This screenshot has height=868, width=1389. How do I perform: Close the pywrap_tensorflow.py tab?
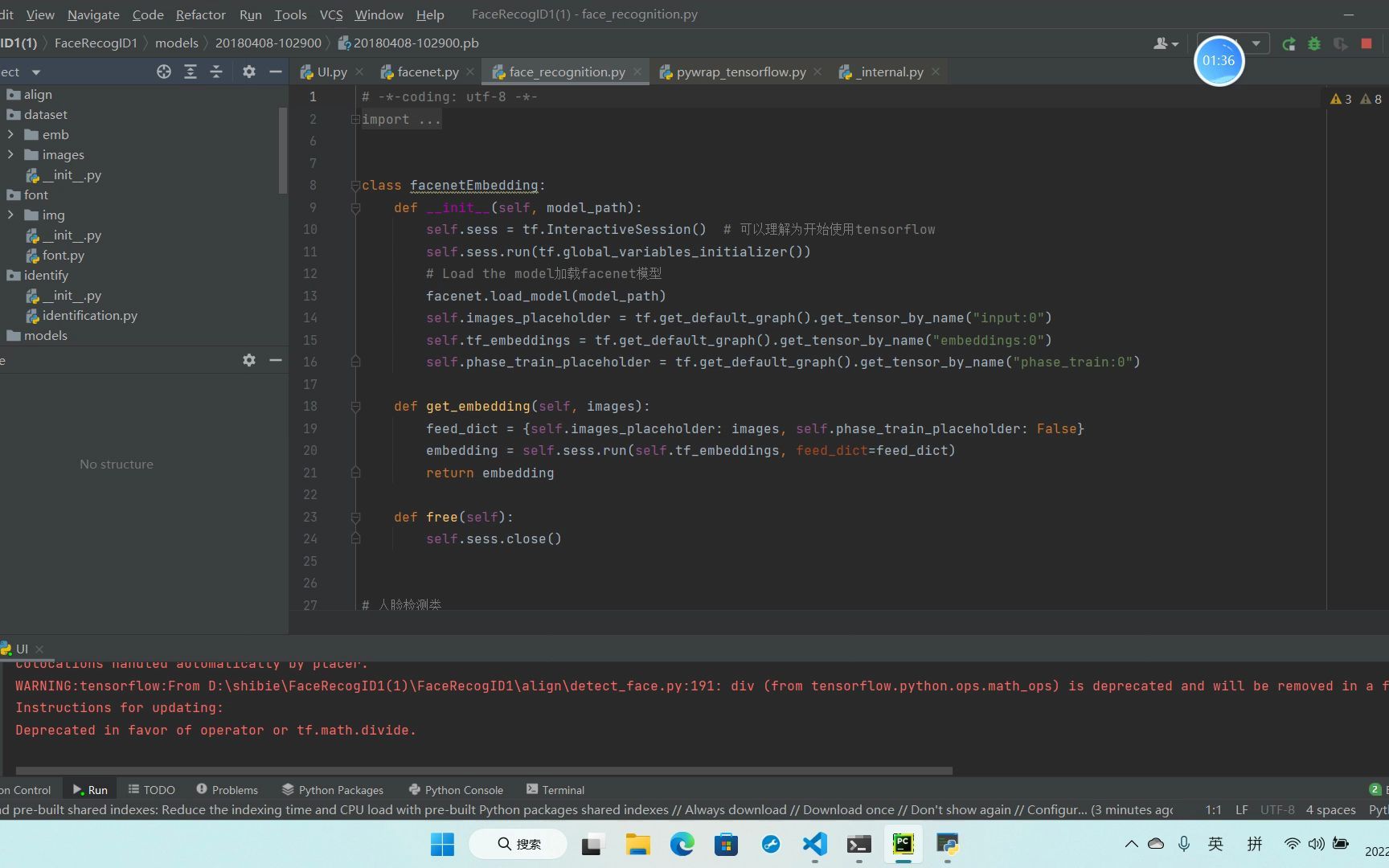(817, 72)
